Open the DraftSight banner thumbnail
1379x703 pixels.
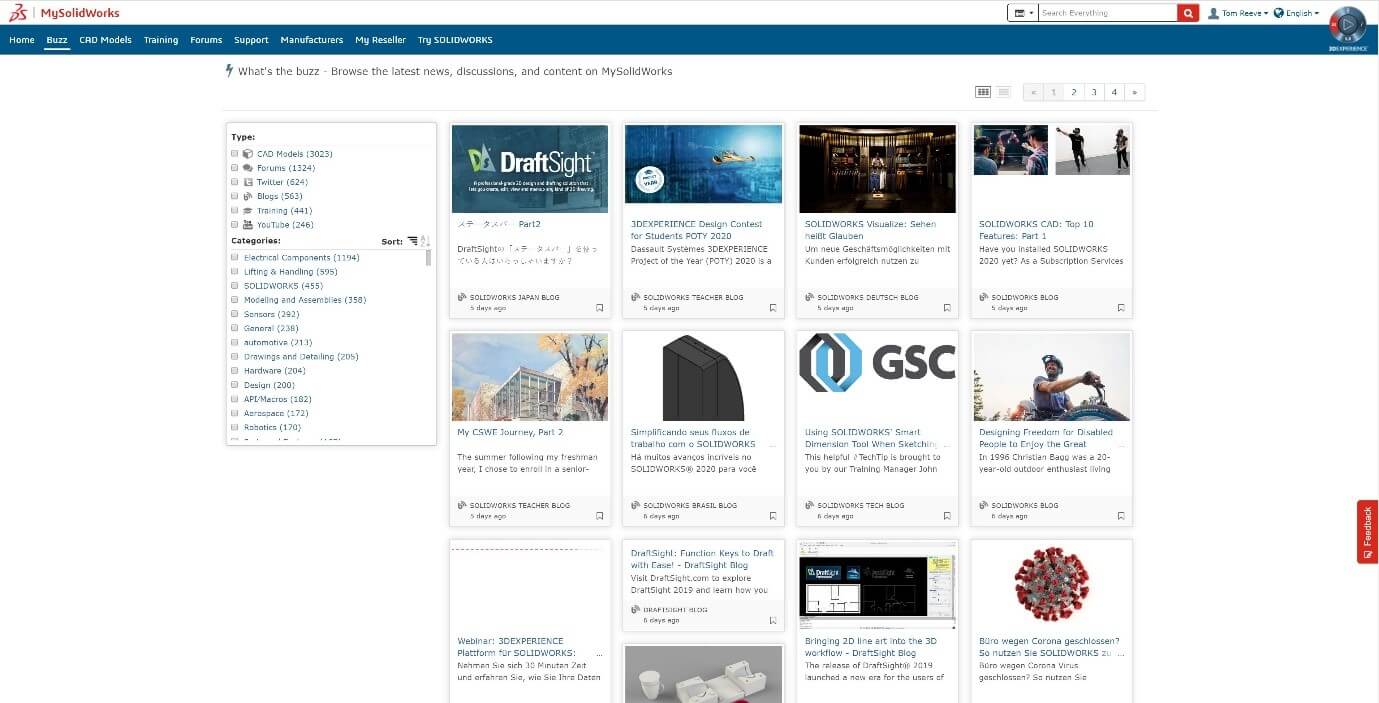(529, 168)
